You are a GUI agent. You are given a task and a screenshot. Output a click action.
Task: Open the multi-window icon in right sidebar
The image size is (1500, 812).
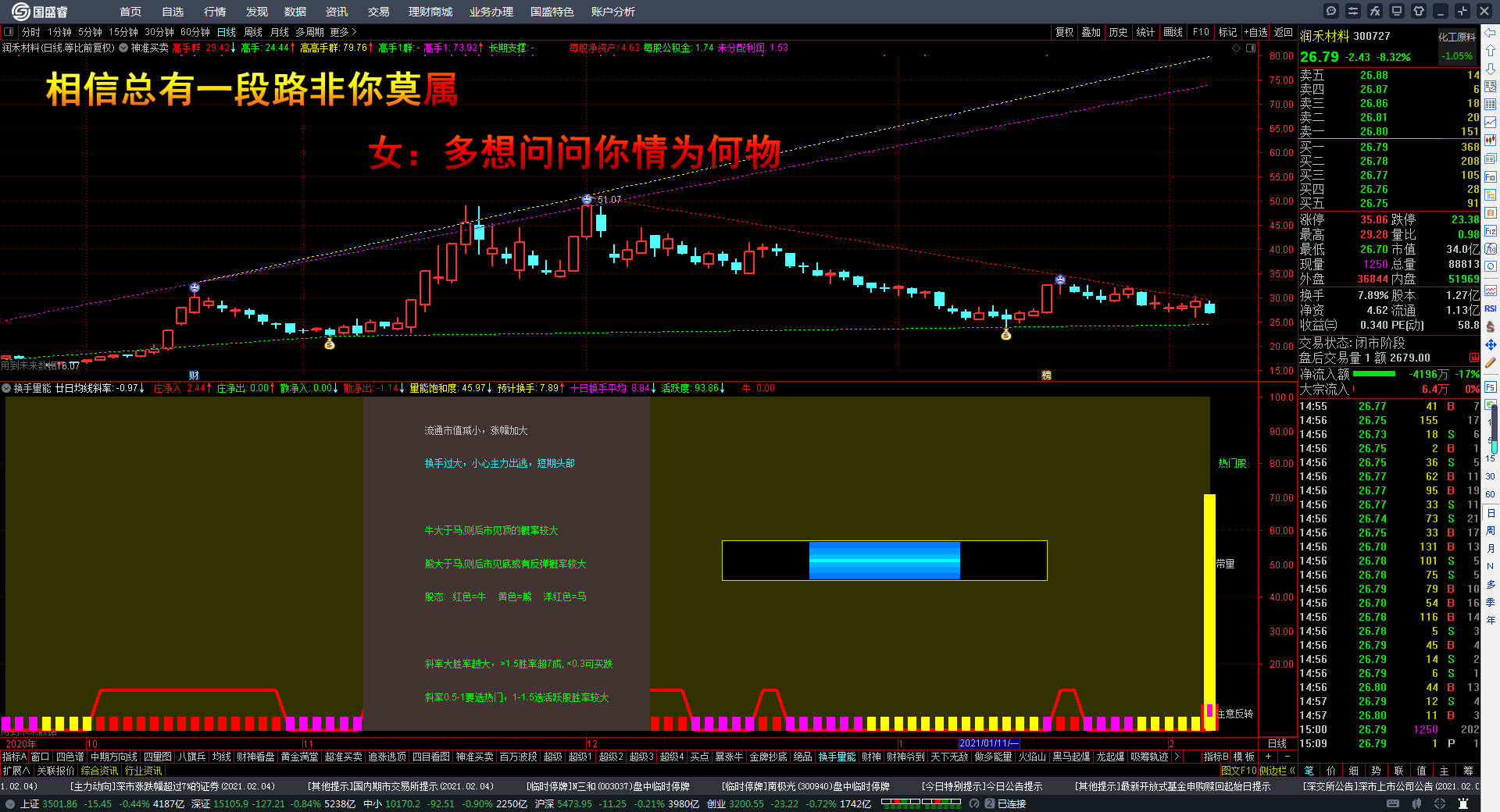point(1491,158)
